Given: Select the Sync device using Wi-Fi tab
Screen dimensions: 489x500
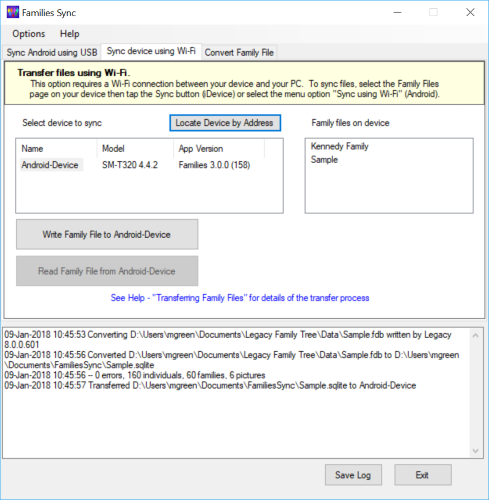Looking at the screenshot, I should coord(151,51).
